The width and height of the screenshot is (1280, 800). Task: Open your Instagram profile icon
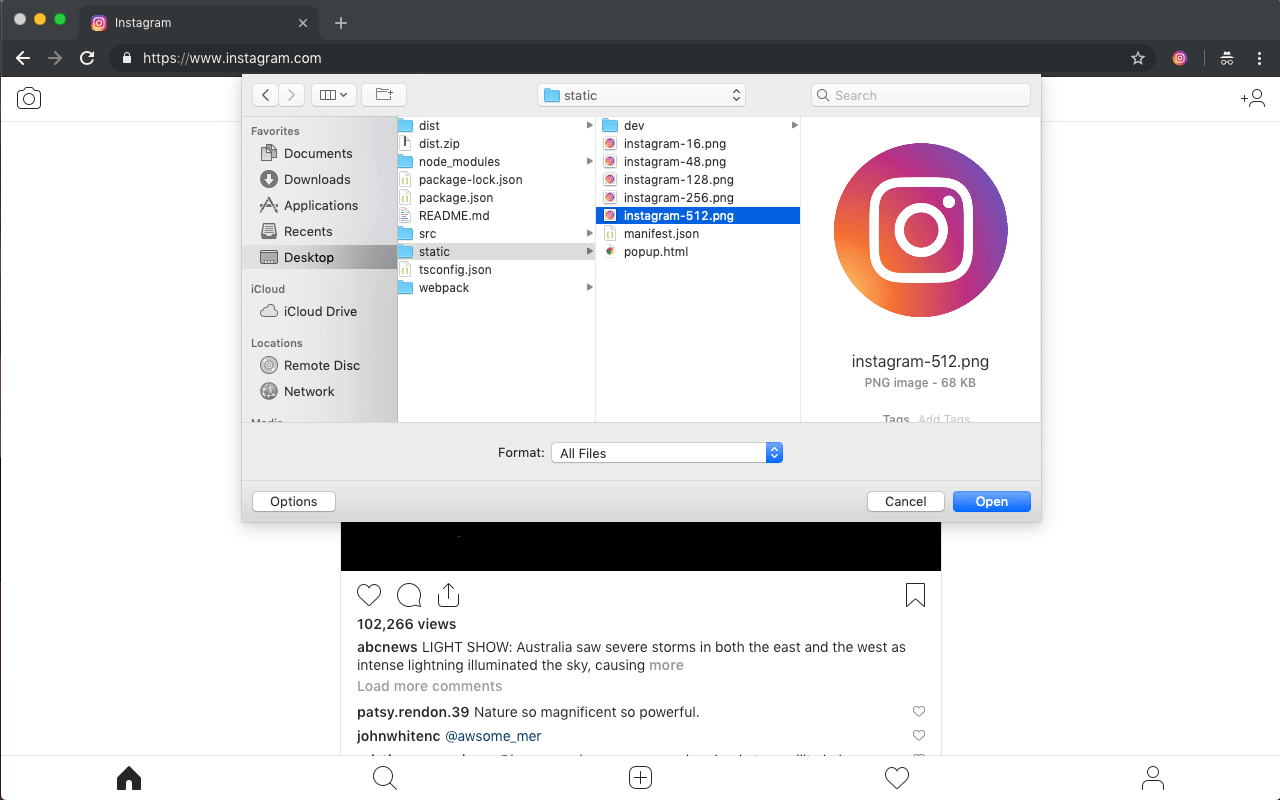coord(1152,777)
